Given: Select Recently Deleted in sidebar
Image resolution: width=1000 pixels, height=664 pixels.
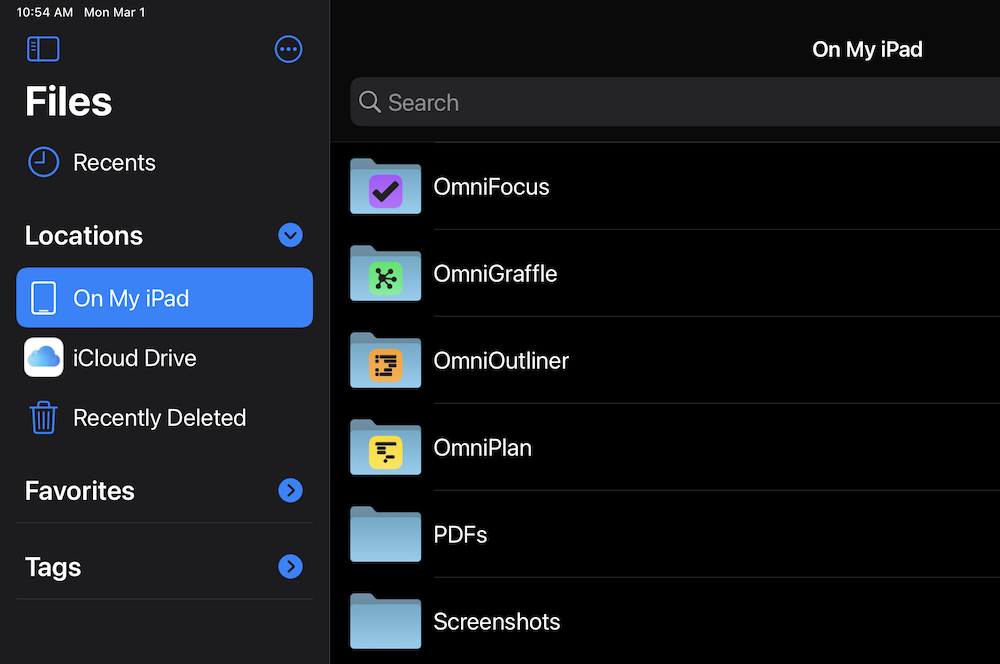Looking at the screenshot, I should [159, 418].
